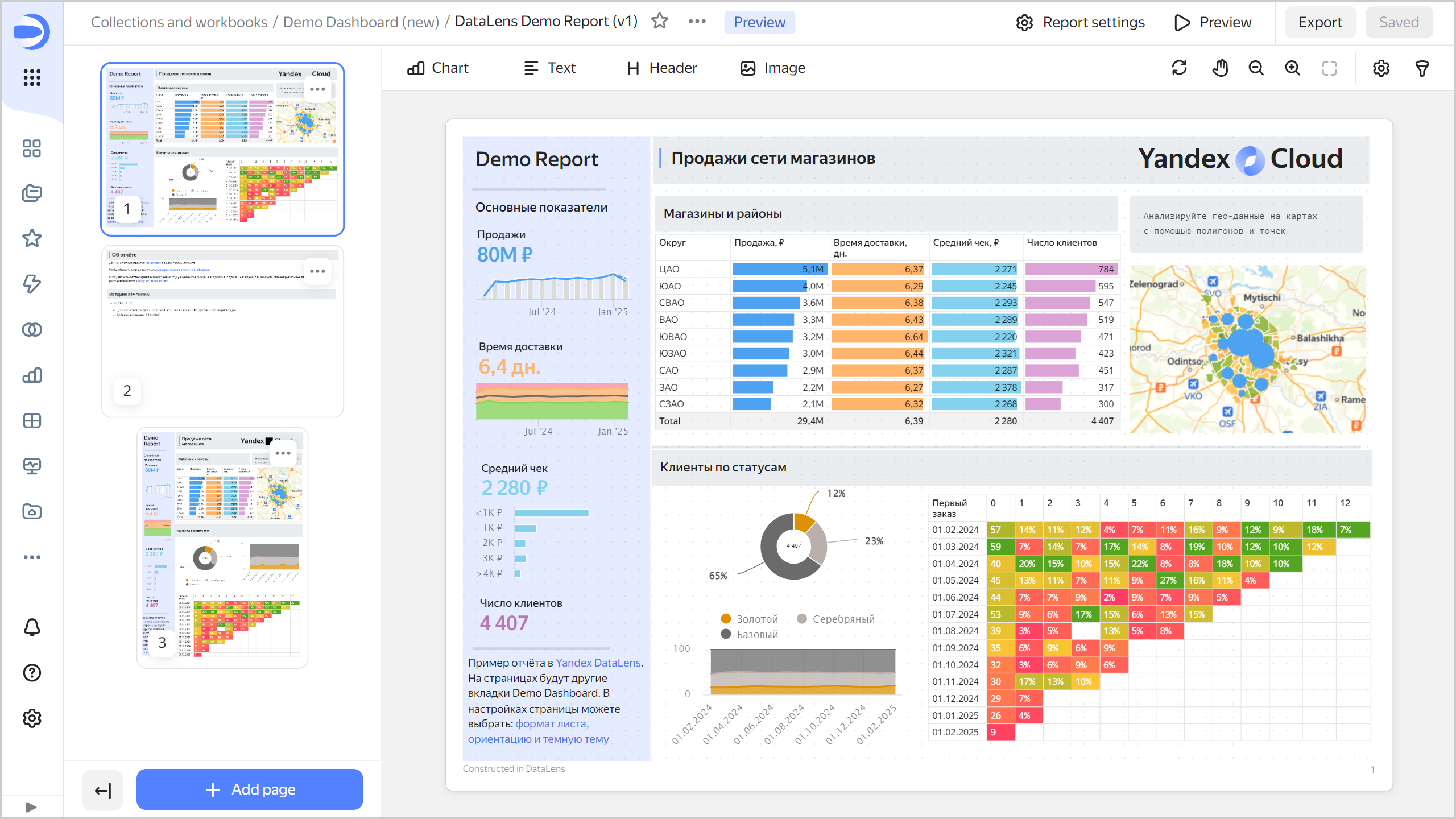Select the hand pan tool

click(1220, 68)
